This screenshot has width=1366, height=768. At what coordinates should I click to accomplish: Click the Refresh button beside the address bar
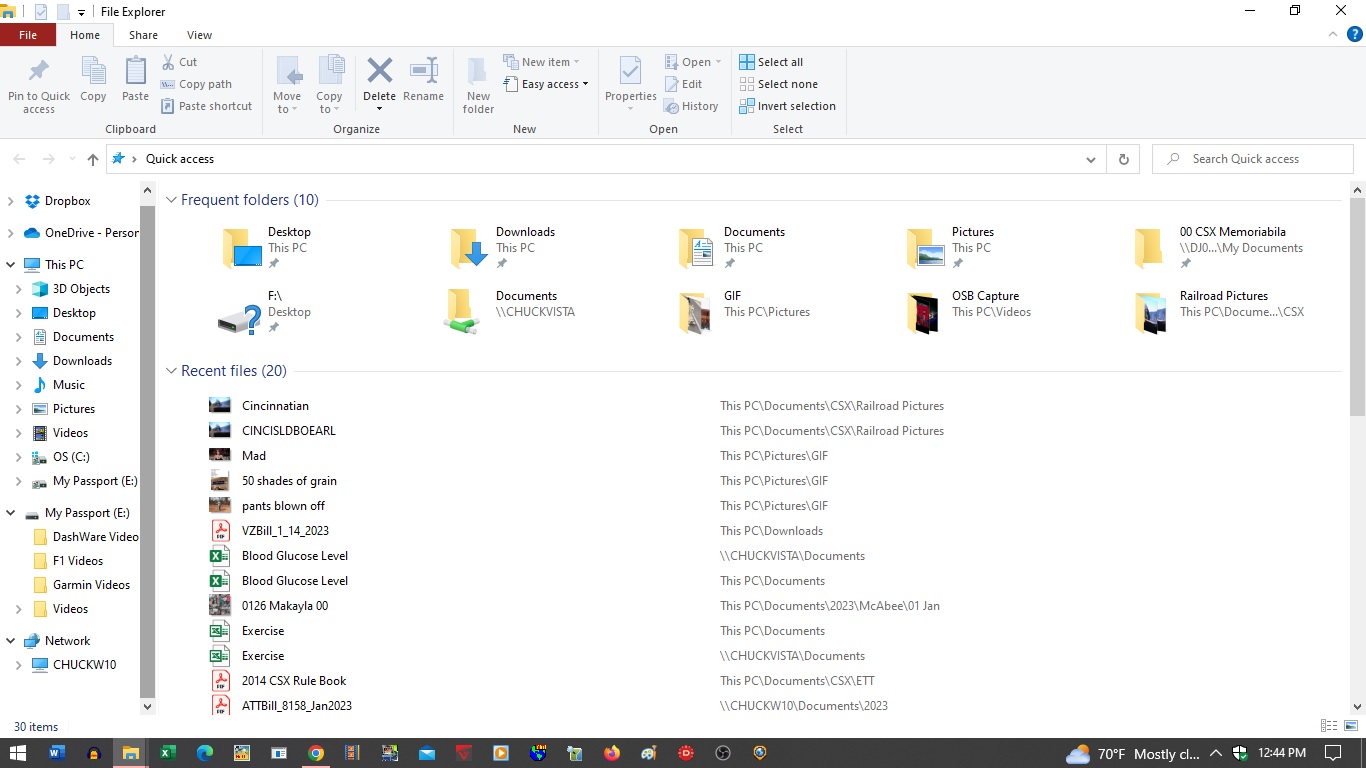coord(1123,159)
